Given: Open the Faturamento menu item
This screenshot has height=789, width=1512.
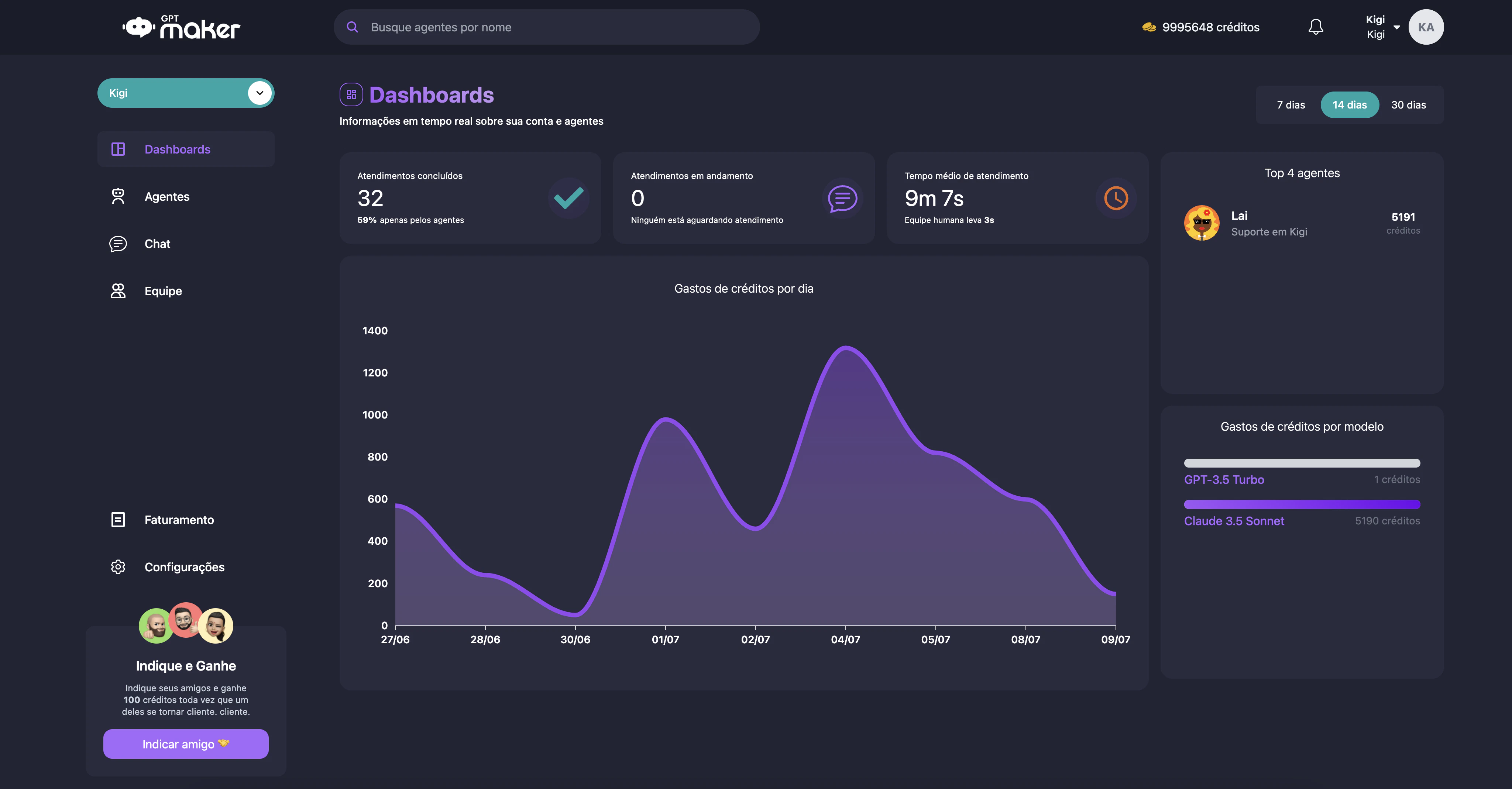Looking at the screenshot, I should (x=179, y=520).
